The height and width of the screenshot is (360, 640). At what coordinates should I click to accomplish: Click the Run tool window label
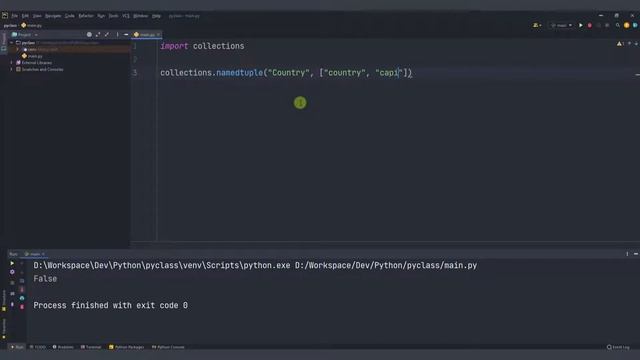coord(13,254)
